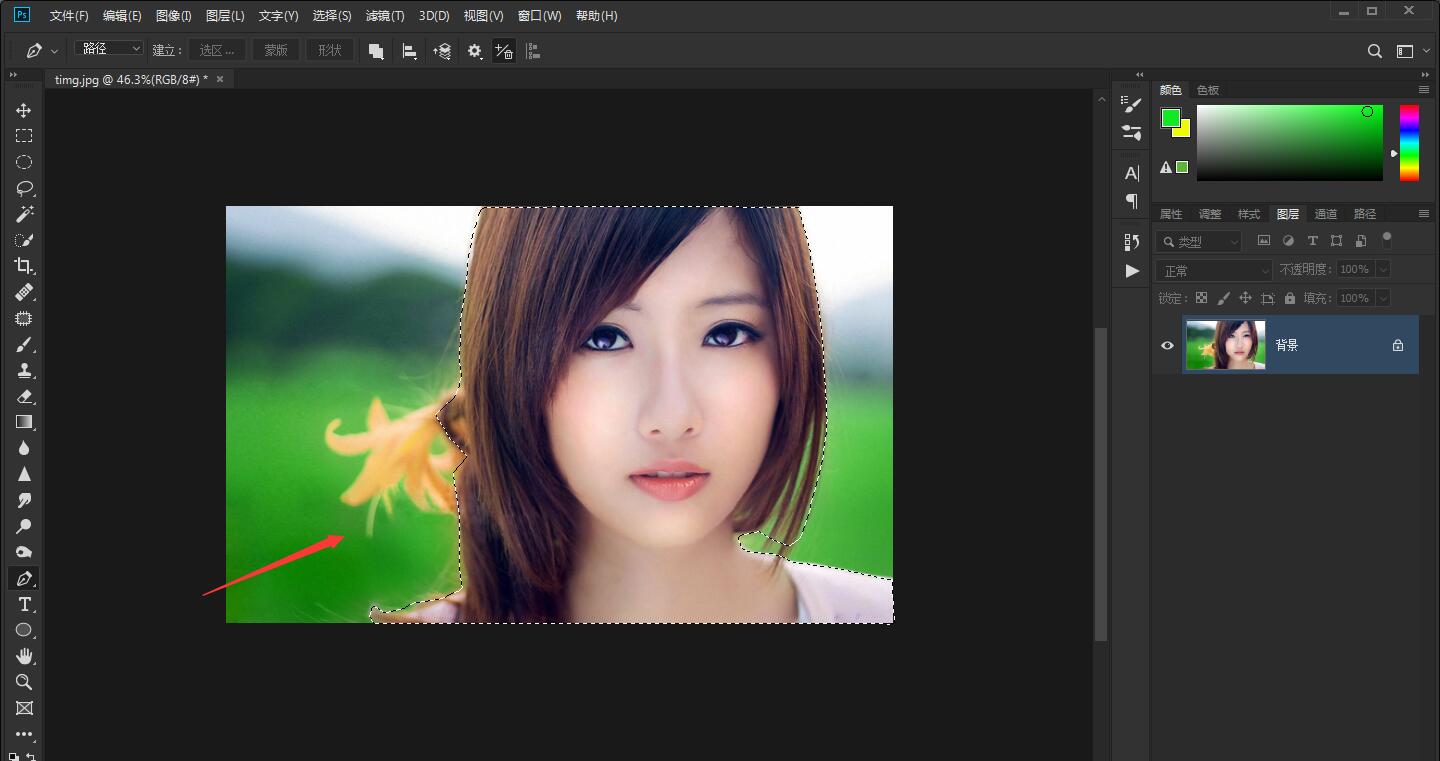Select the Eraser tool
This screenshot has height=761, width=1440.
(24, 396)
